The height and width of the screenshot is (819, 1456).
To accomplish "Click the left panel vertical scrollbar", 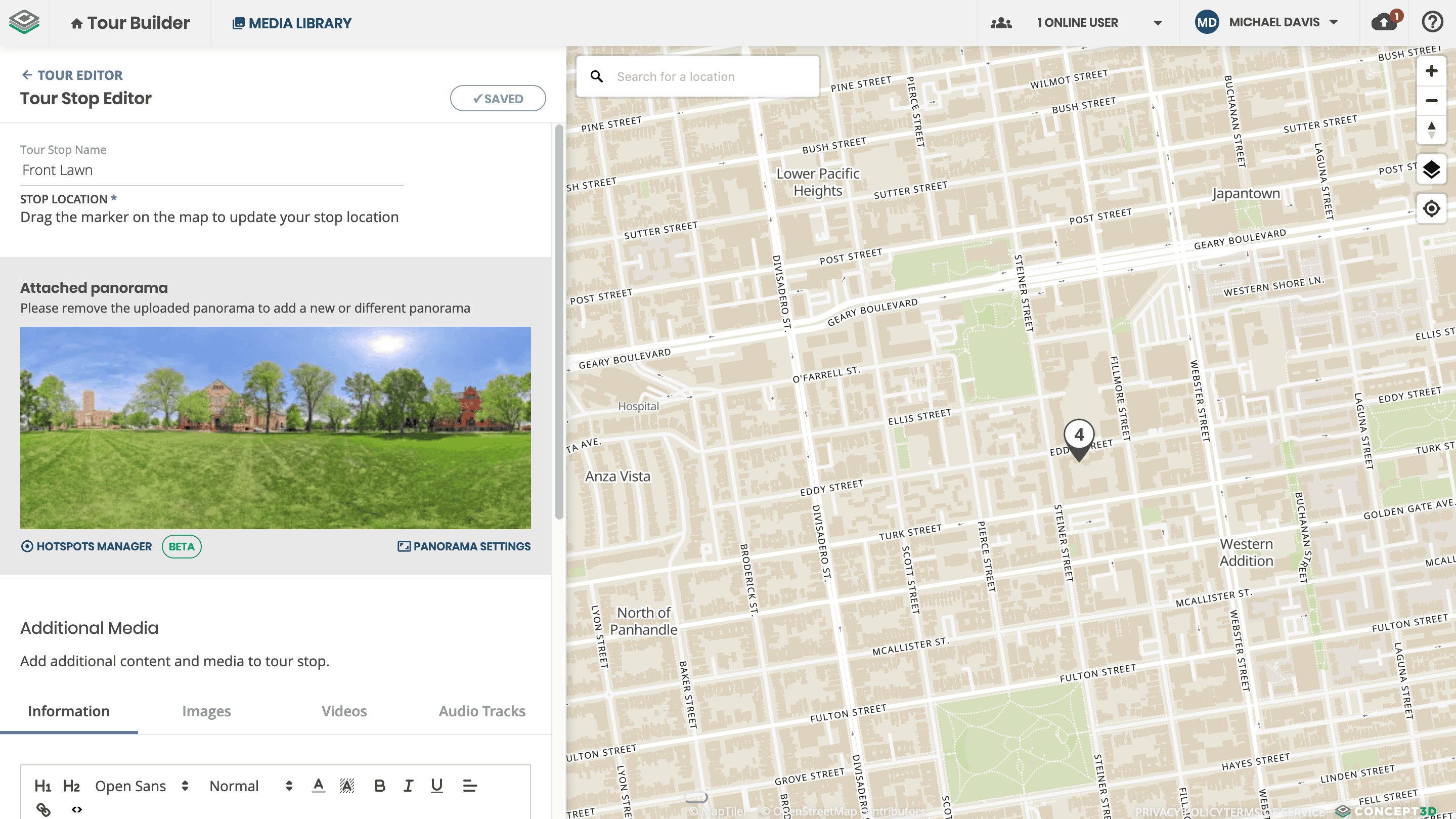I will pyautogui.click(x=559, y=322).
